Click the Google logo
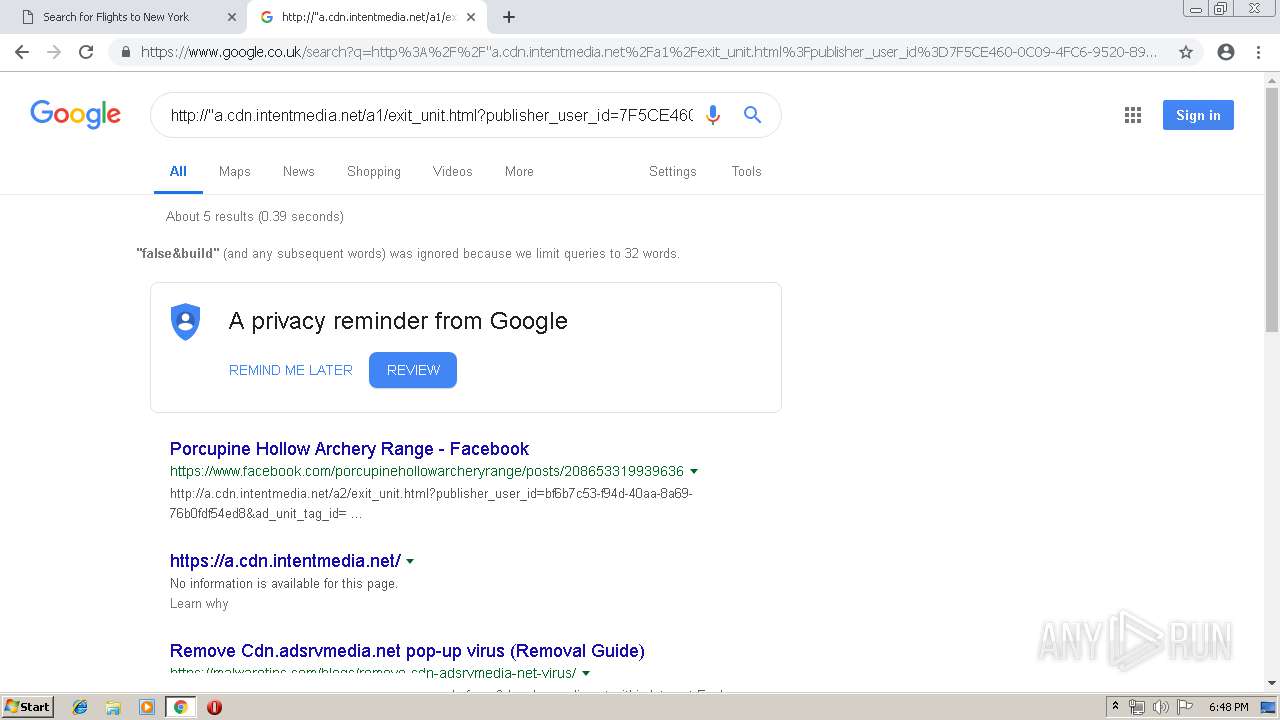 coord(75,114)
